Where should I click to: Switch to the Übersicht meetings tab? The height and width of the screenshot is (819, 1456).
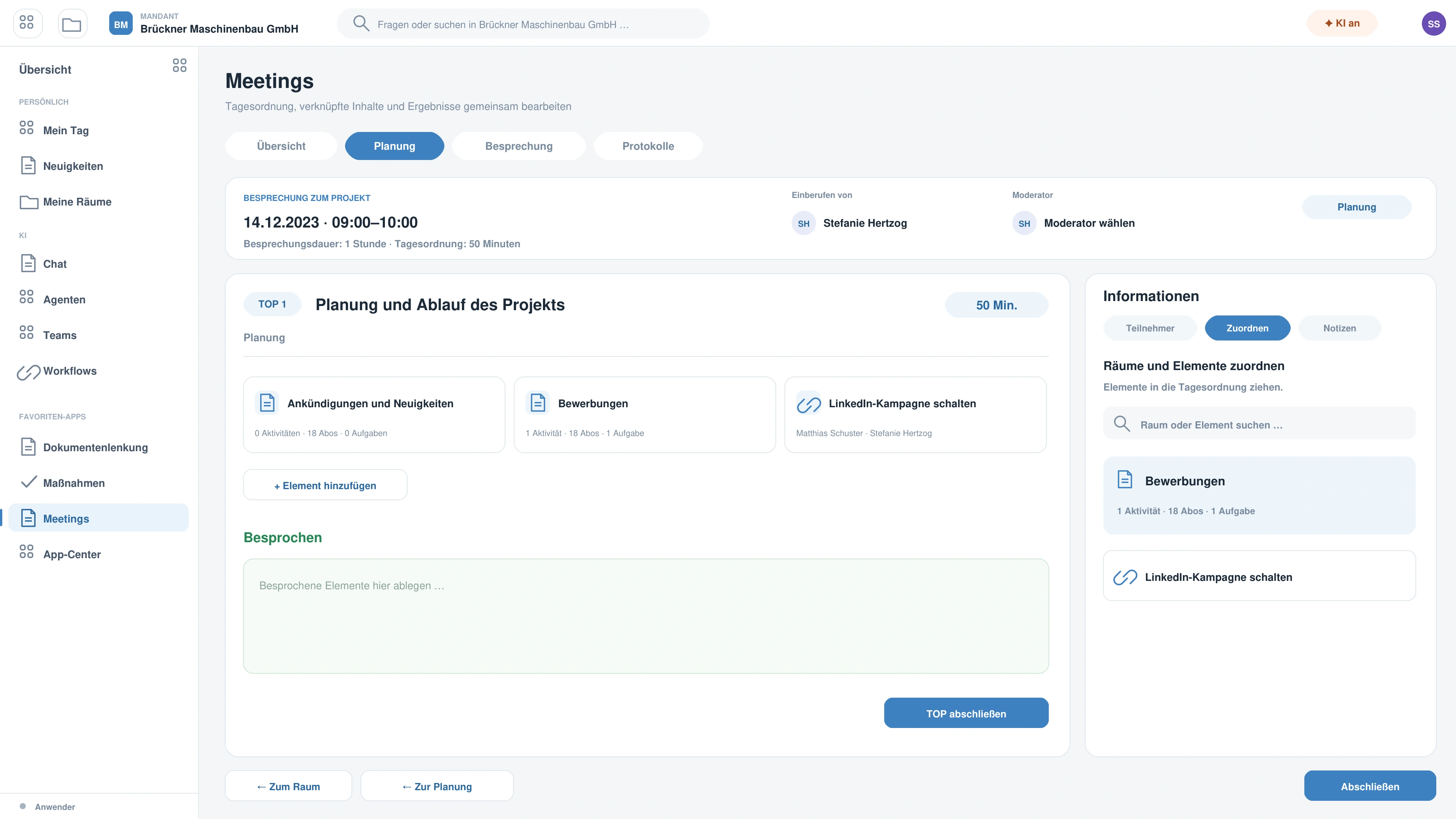[281, 146]
